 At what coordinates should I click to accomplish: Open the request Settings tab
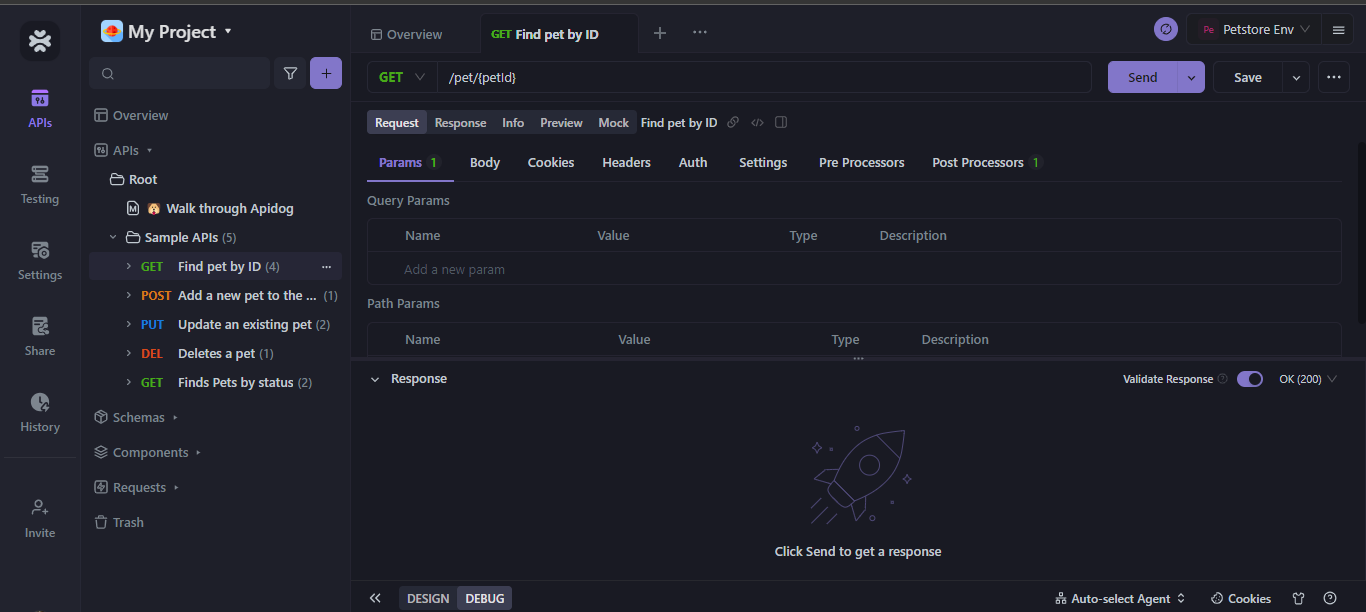(763, 162)
